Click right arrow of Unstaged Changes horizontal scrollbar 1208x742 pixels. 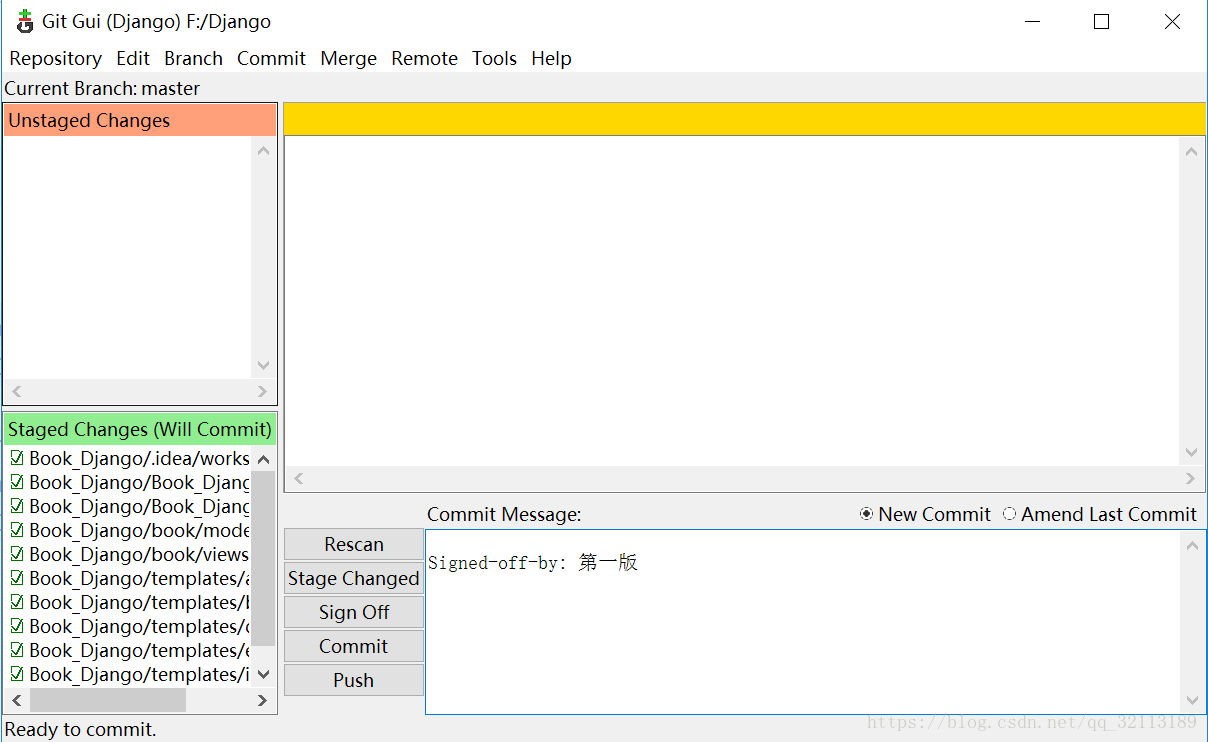[262, 391]
